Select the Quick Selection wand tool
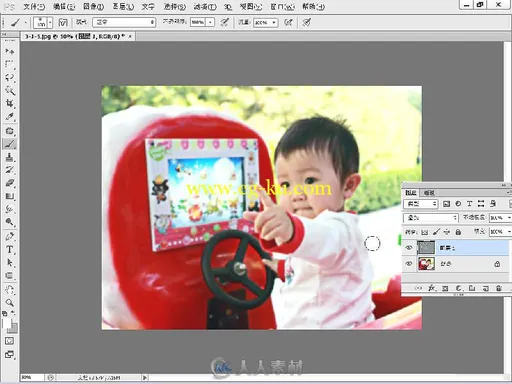 pos(9,90)
